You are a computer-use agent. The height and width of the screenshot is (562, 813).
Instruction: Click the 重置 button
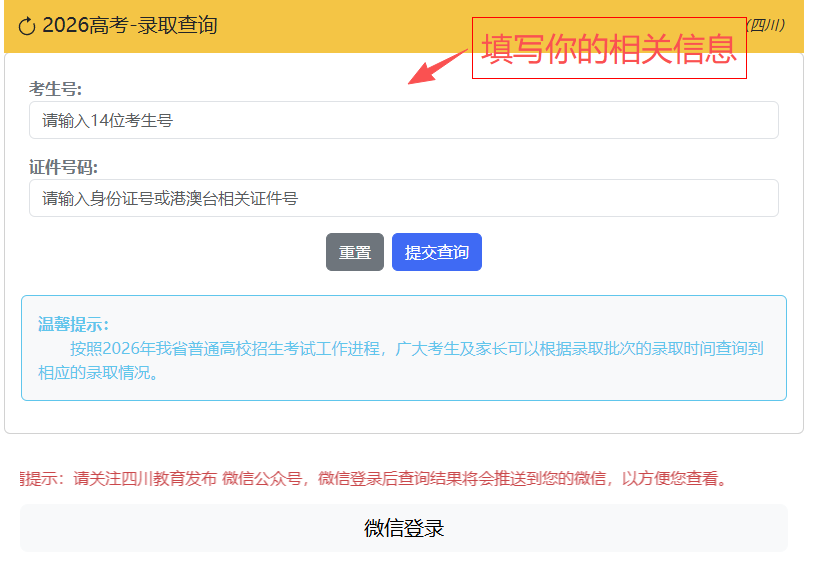[355, 252]
